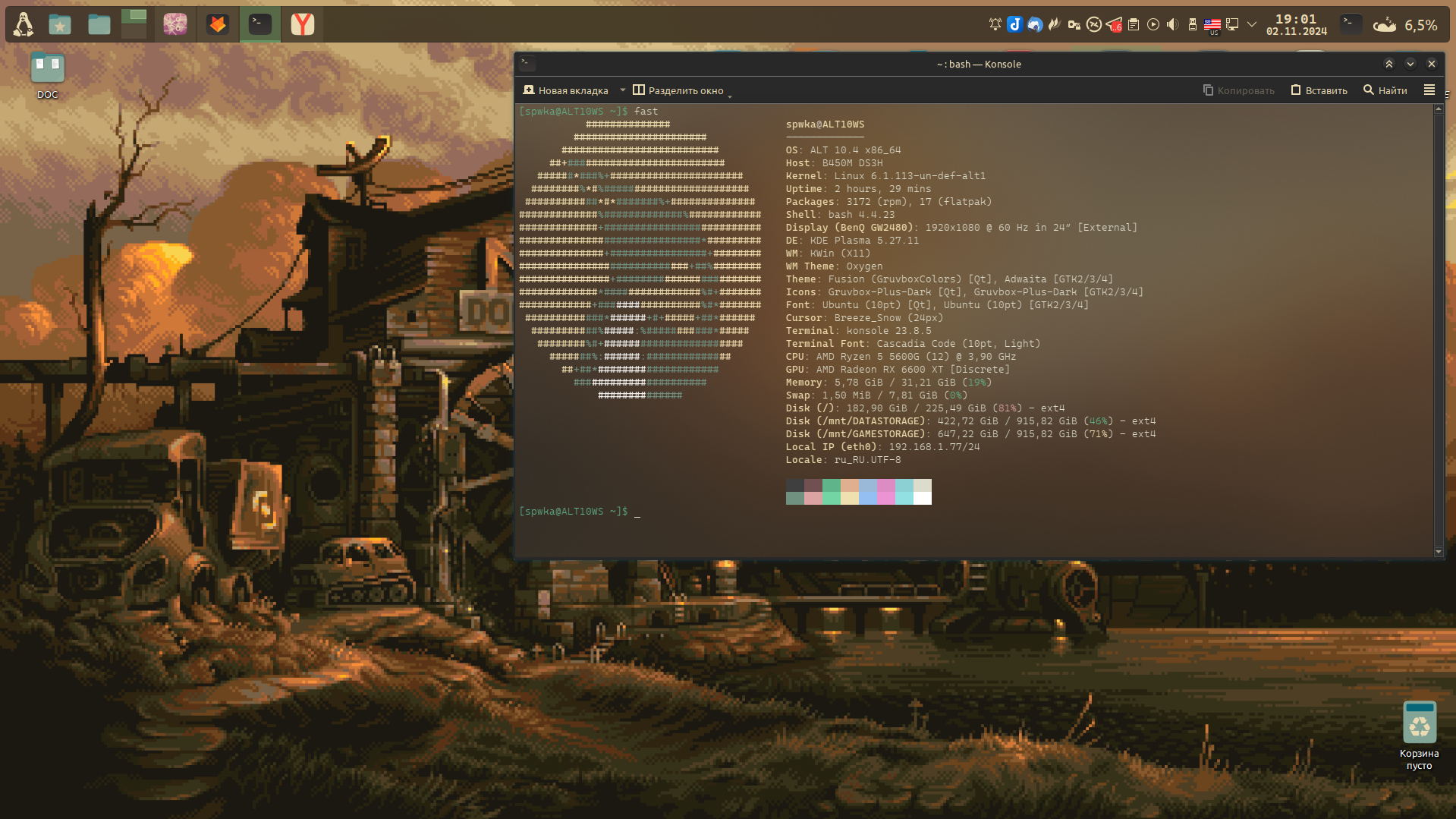Launch Yandex Browser from the panel
Image resolution: width=1456 pixels, height=819 pixels.
(303, 24)
